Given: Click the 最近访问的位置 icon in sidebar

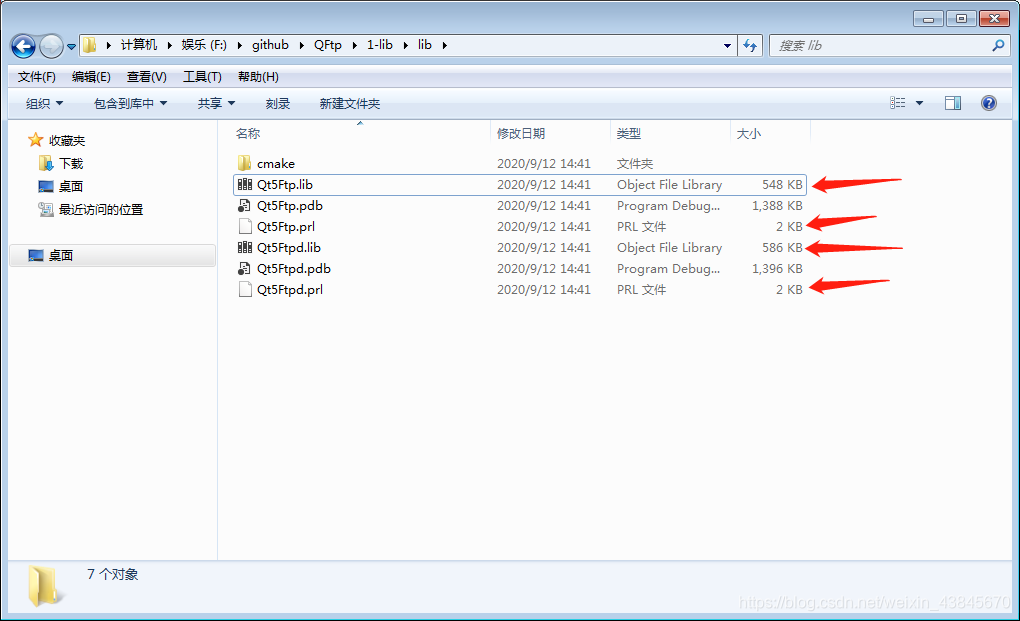Looking at the screenshot, I should (46, 209).
